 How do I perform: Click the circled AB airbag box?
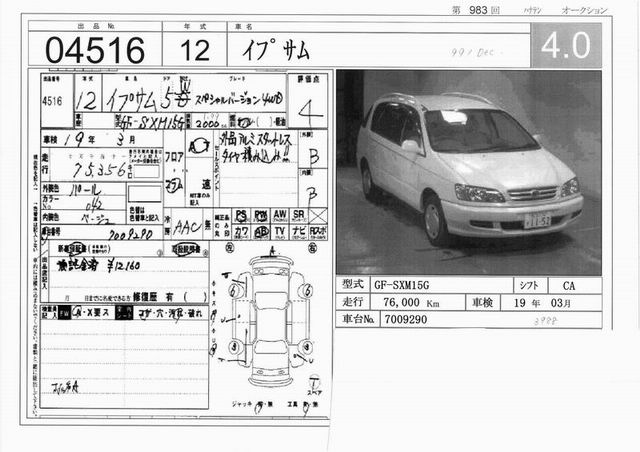click(x=260, y=231)
